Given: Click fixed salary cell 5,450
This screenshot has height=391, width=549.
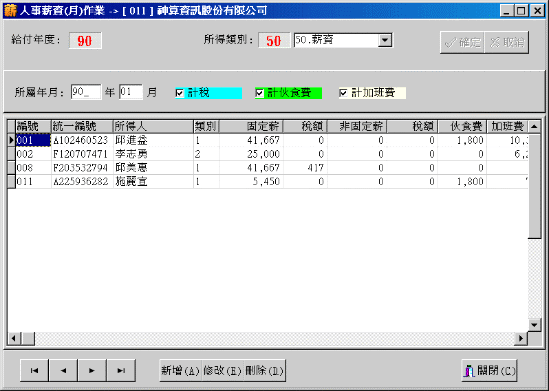Looking at the screenshot, I should tap(251, 182).
